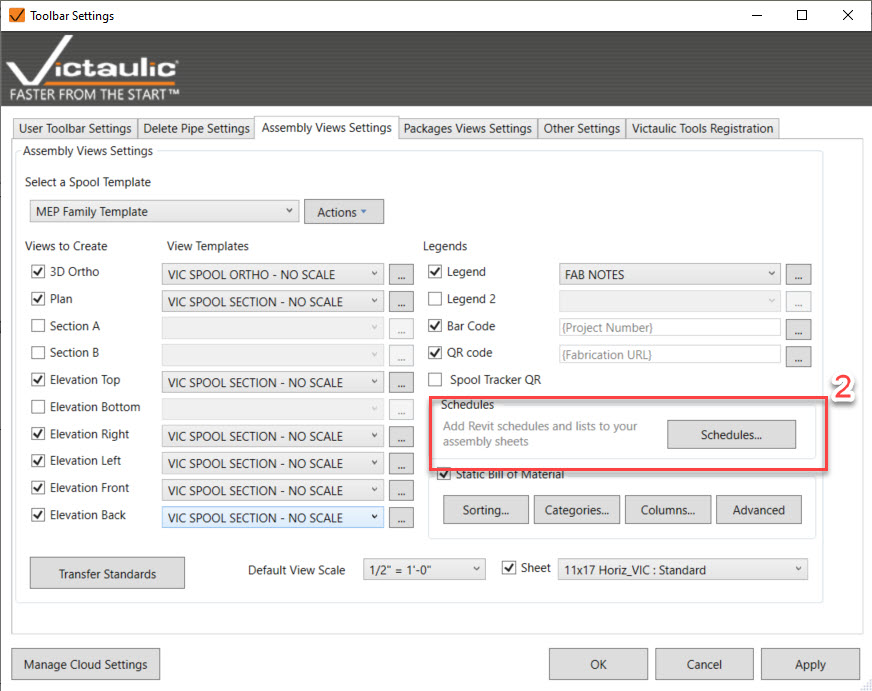Open the Victaulic Tools Registration tab
Screen dimensions: 872x691
coord(702,129)
